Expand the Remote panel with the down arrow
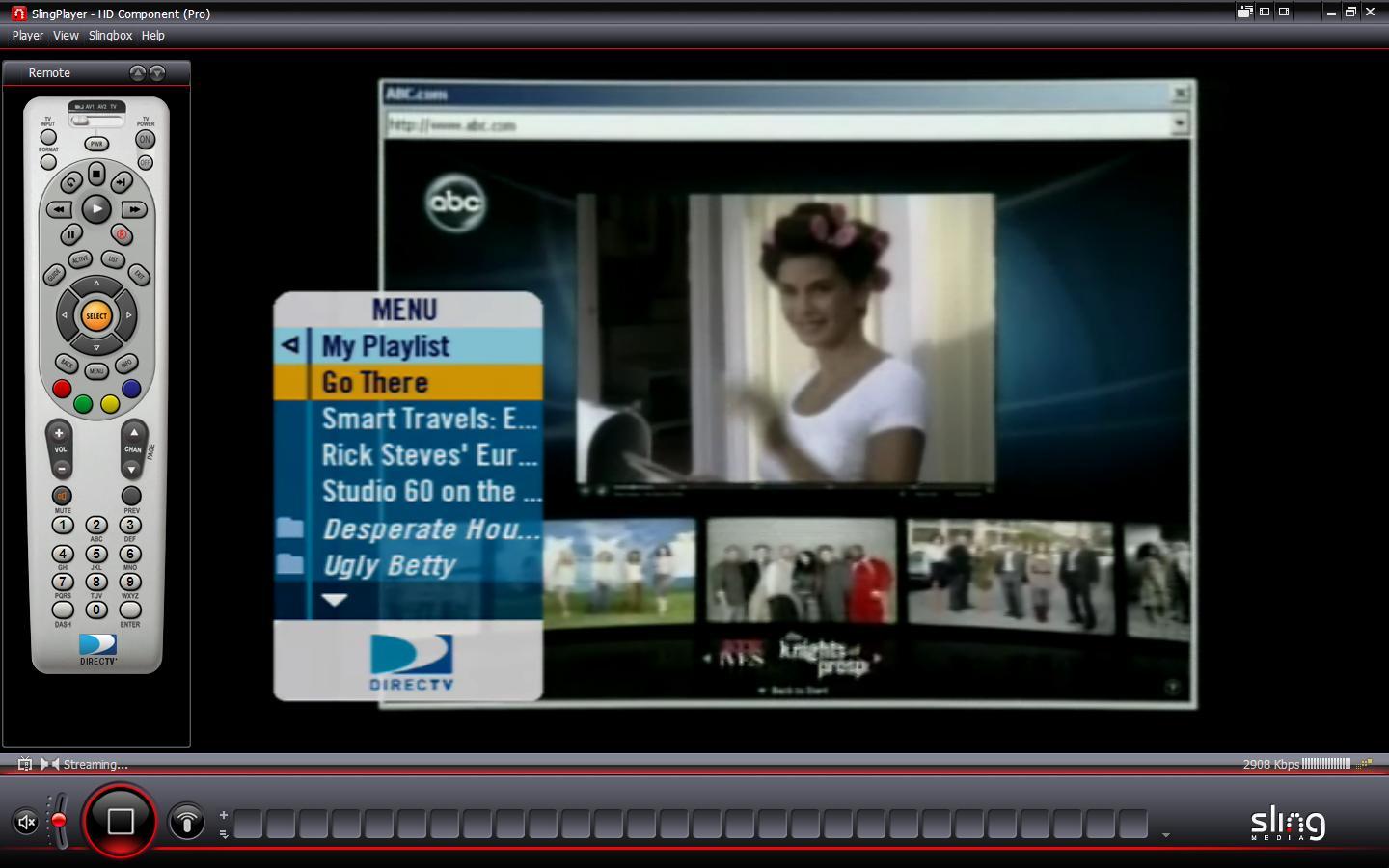The height and width of the screenshot is (868, 1389). pyautogui.click(x=157, y=73)
